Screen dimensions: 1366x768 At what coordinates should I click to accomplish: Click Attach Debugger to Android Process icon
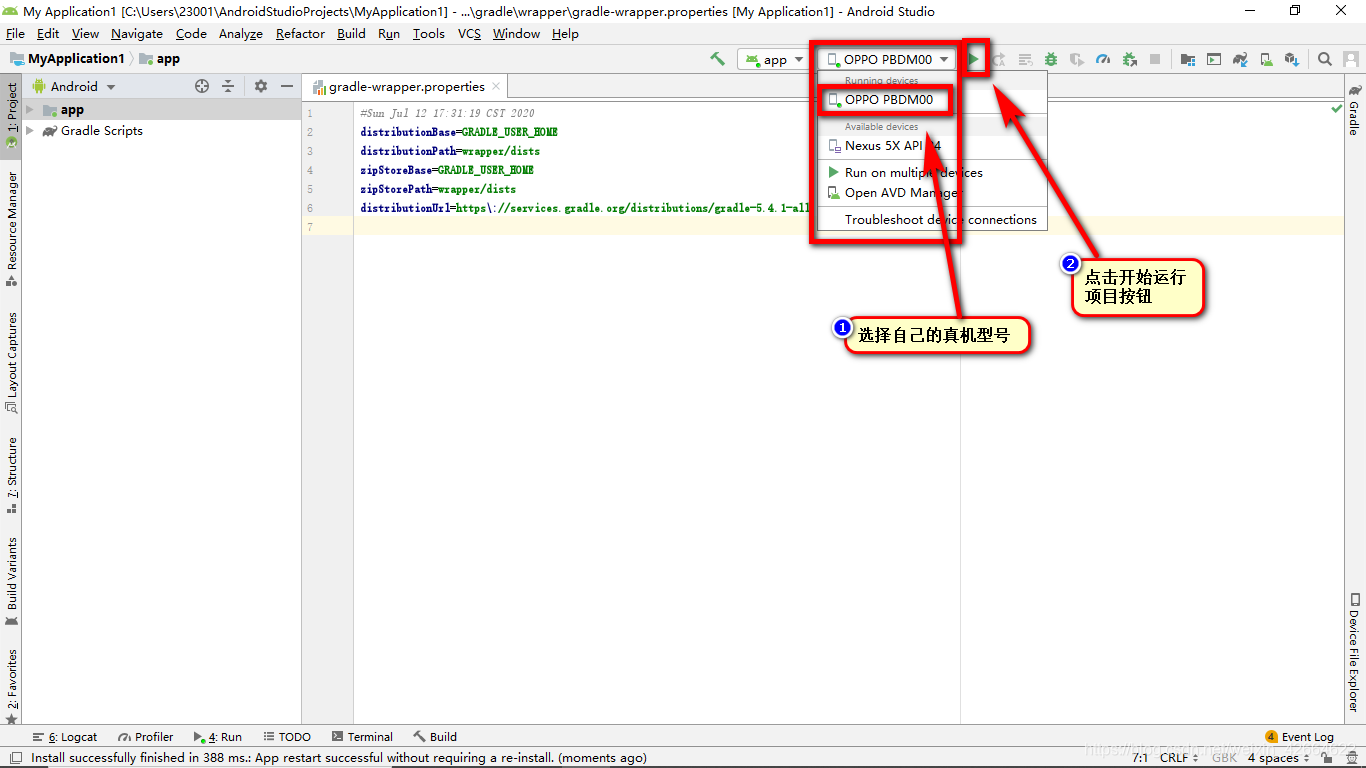click(x=1129, y=59)
